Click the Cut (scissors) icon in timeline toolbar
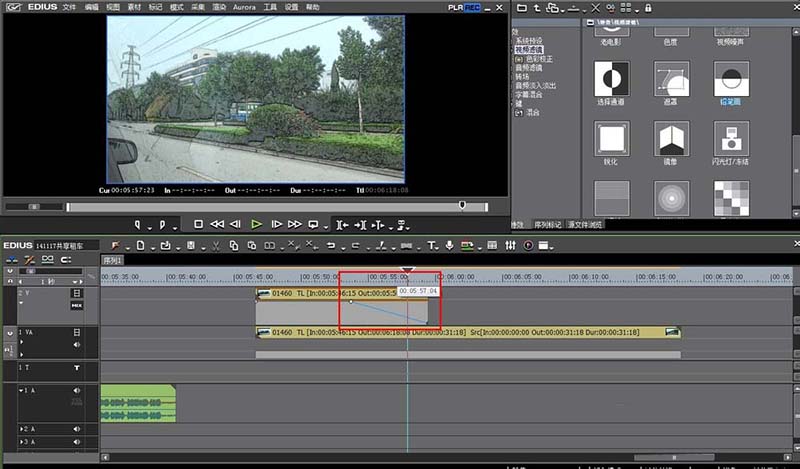The image size is (800, 469). 216,246
